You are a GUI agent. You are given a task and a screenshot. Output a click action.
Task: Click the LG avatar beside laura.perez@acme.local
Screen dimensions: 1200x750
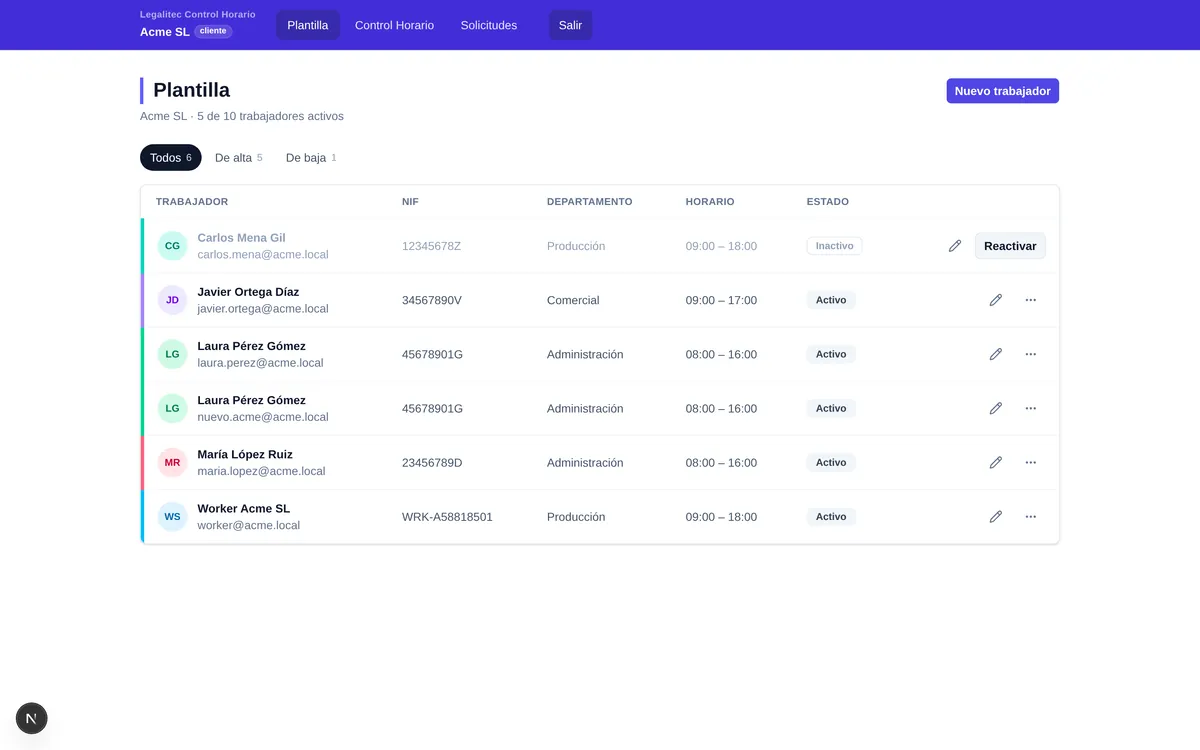pos(173,354)
